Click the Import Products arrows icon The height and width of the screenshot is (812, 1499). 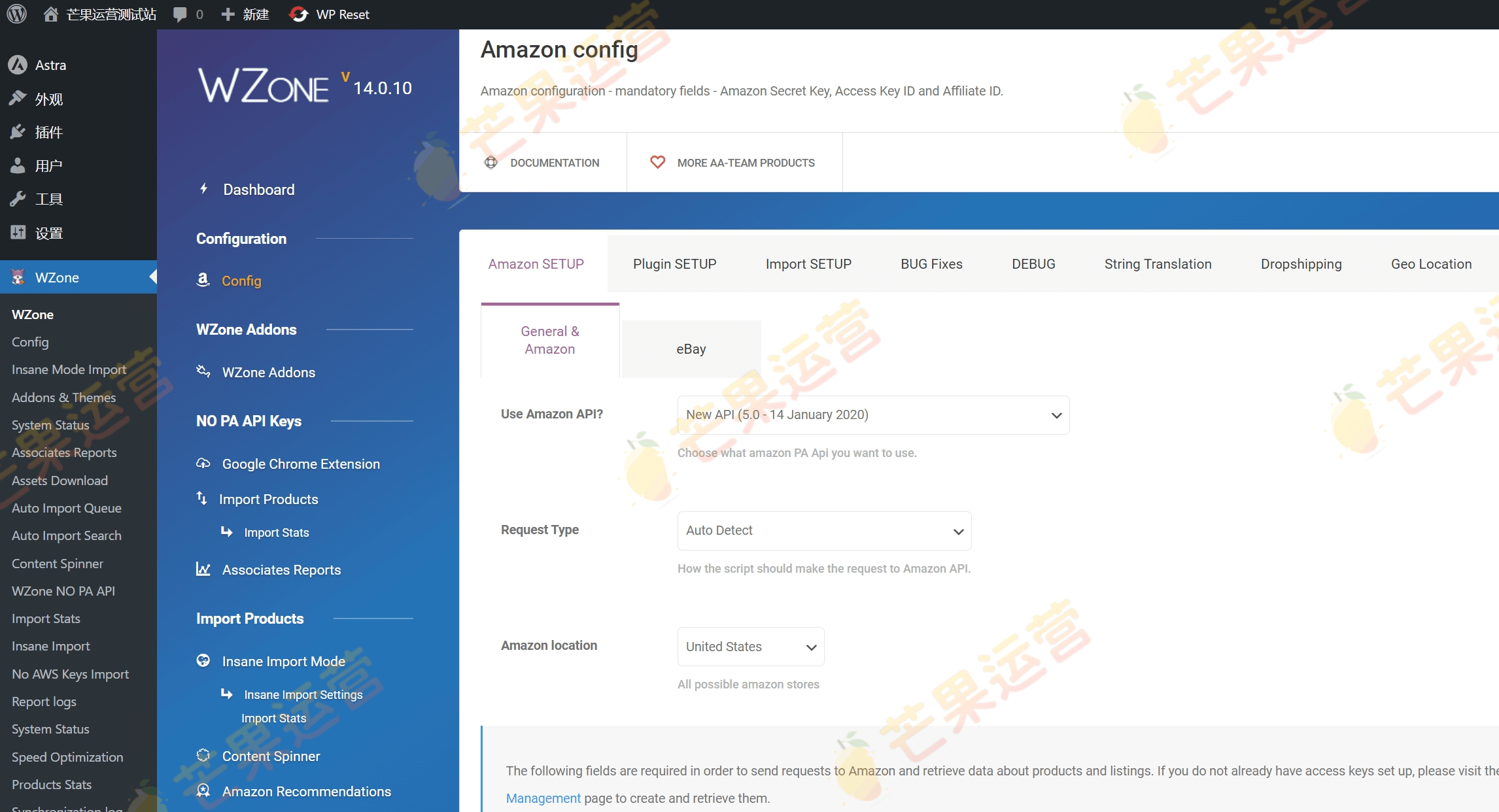pyautogui.click(x=201, y=498)
